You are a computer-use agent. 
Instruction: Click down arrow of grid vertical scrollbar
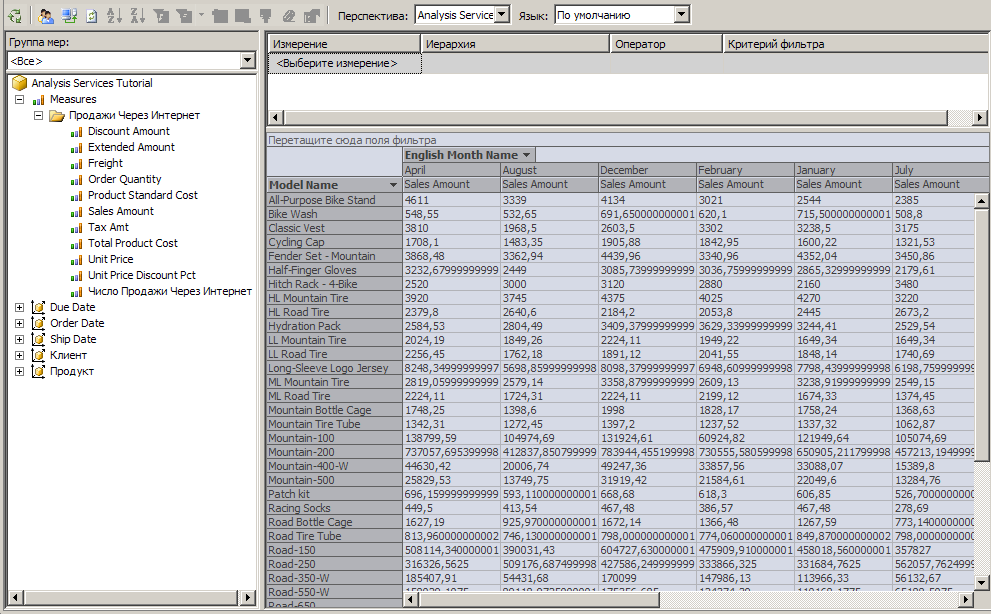pos(981,583)
